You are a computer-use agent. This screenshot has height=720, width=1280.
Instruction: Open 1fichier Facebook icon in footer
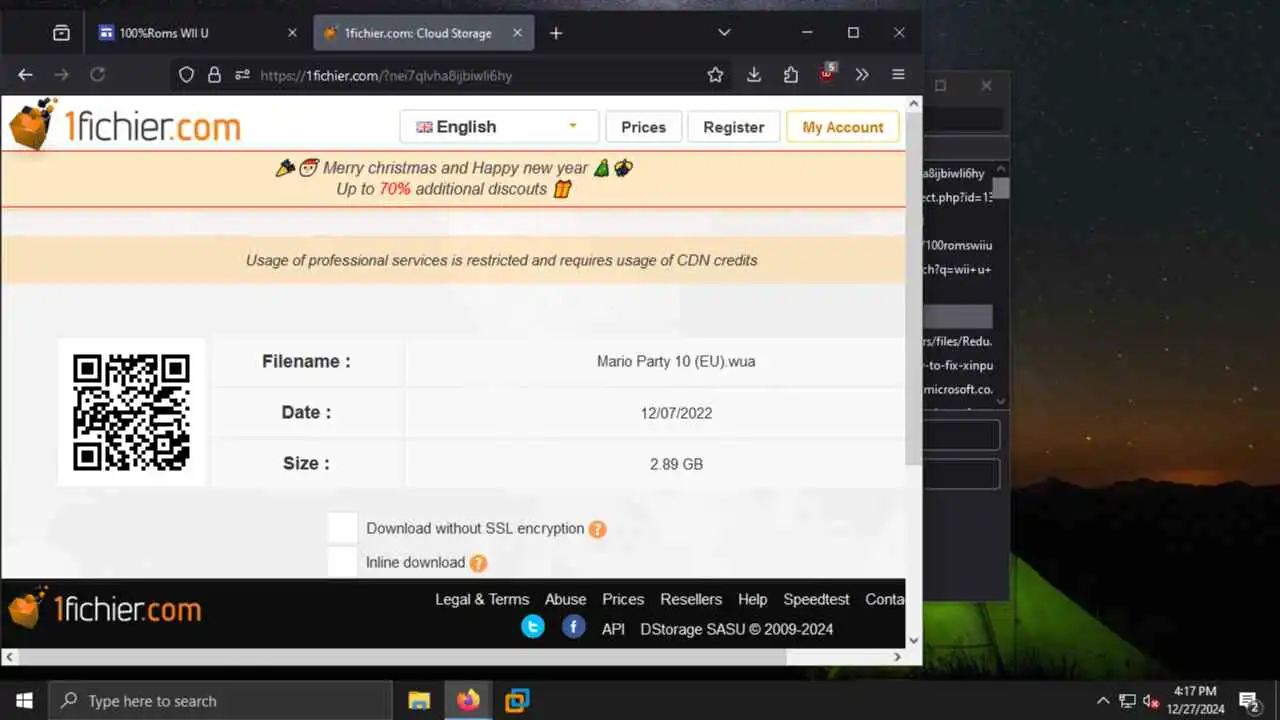coord(573,627)
